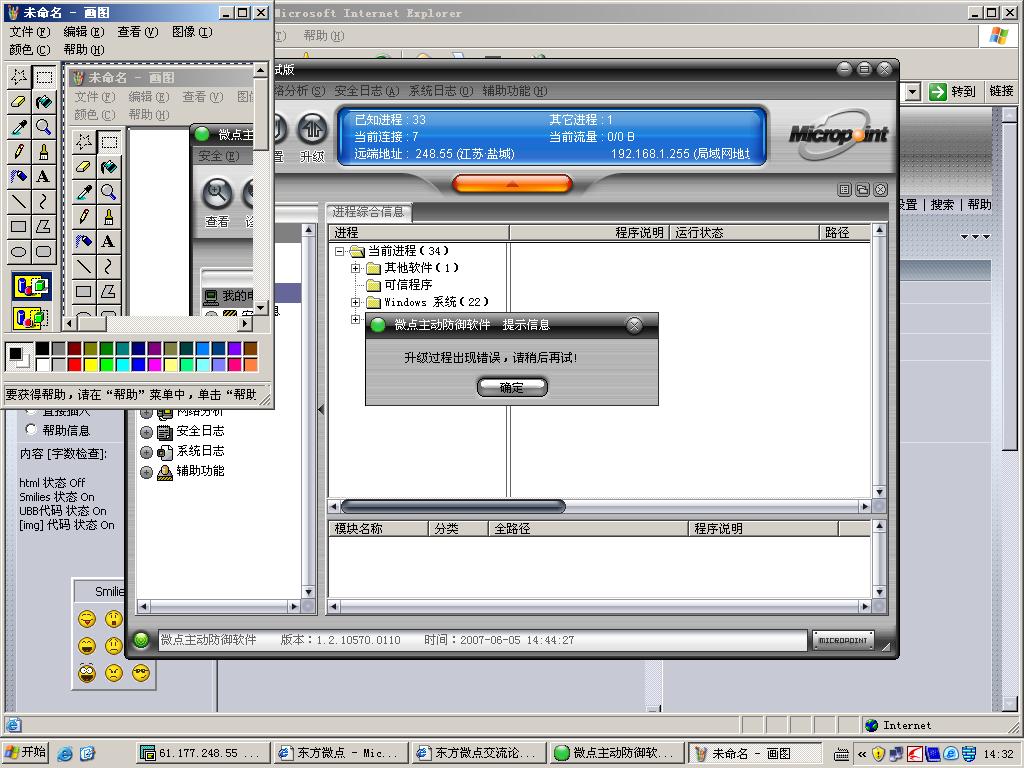1024x768 pixels.
Task: Switch to 东方微点交流论 taskbar window
Action: [479, 753]
